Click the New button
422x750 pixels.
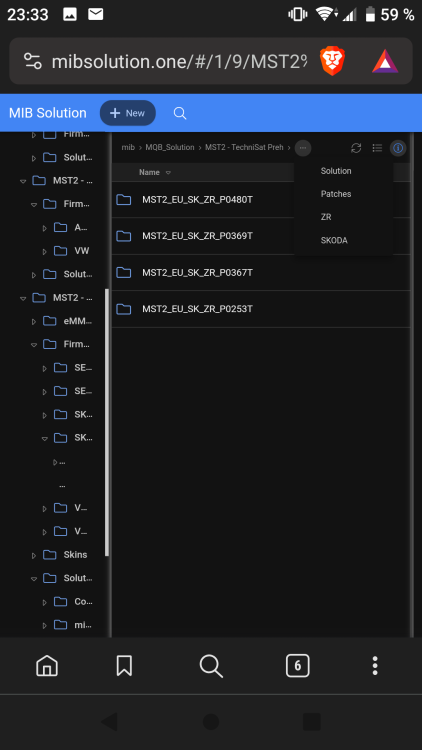(128, 113)
